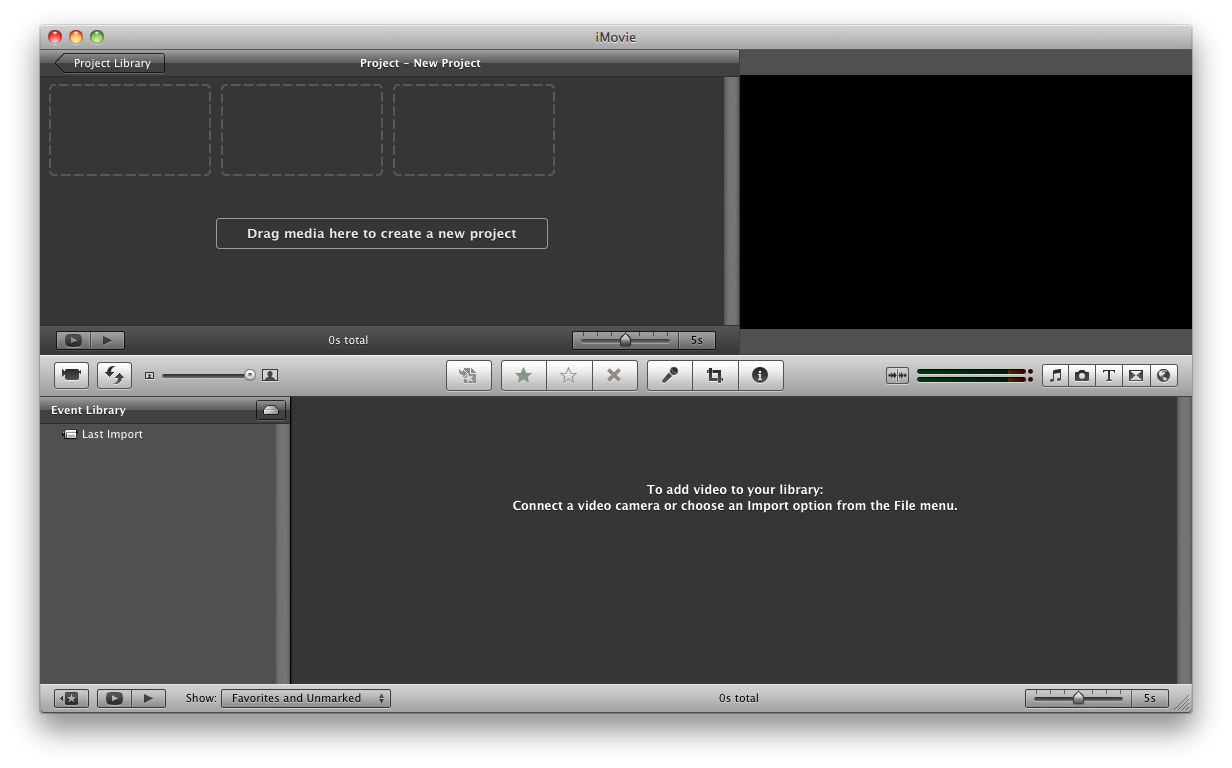Play project full screen button
The width and height of the screenshot is (1232, 768).
coord(73,340)
